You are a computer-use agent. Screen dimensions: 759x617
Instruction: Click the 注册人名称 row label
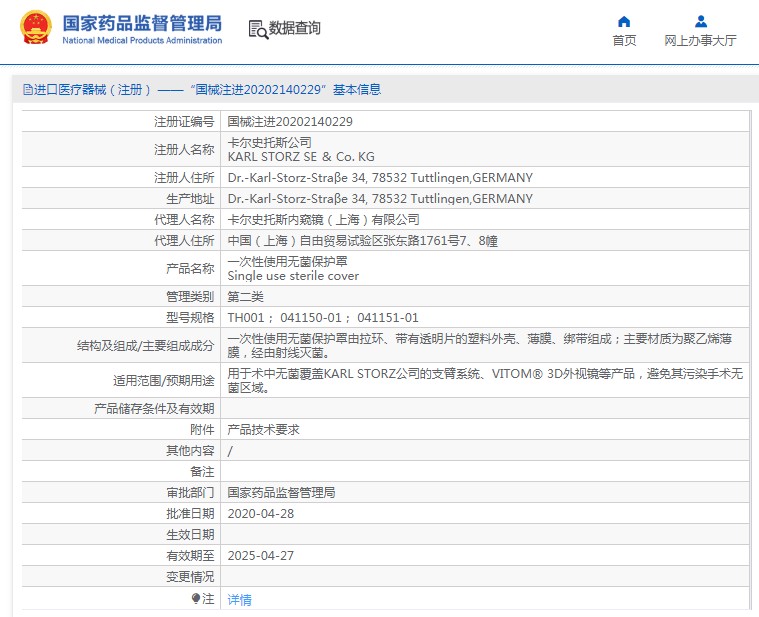coord(184,150)
